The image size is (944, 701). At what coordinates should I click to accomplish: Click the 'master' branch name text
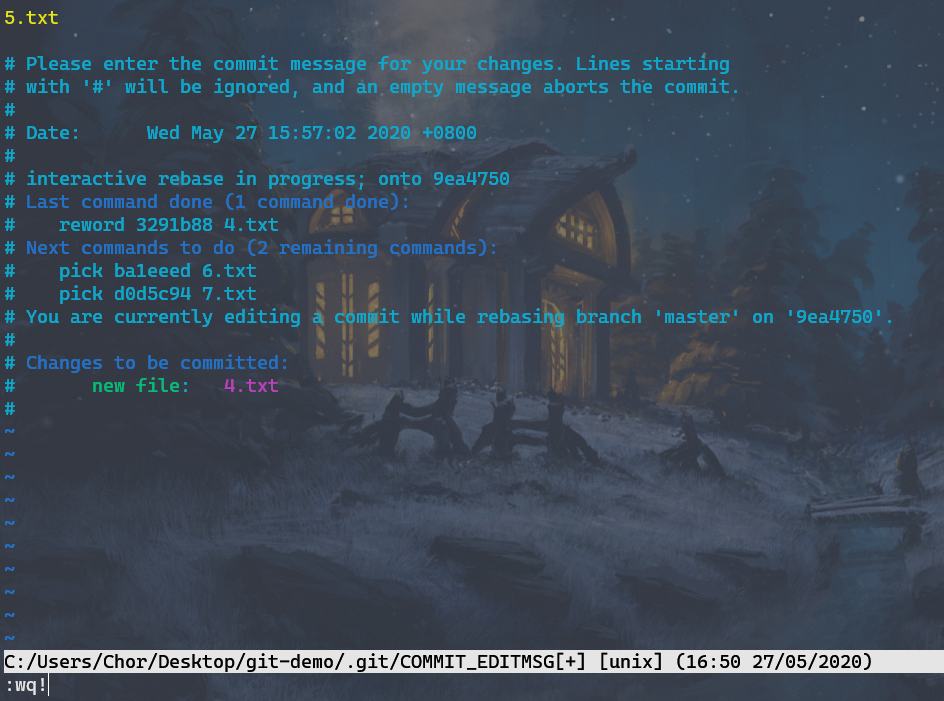[697, 317]
